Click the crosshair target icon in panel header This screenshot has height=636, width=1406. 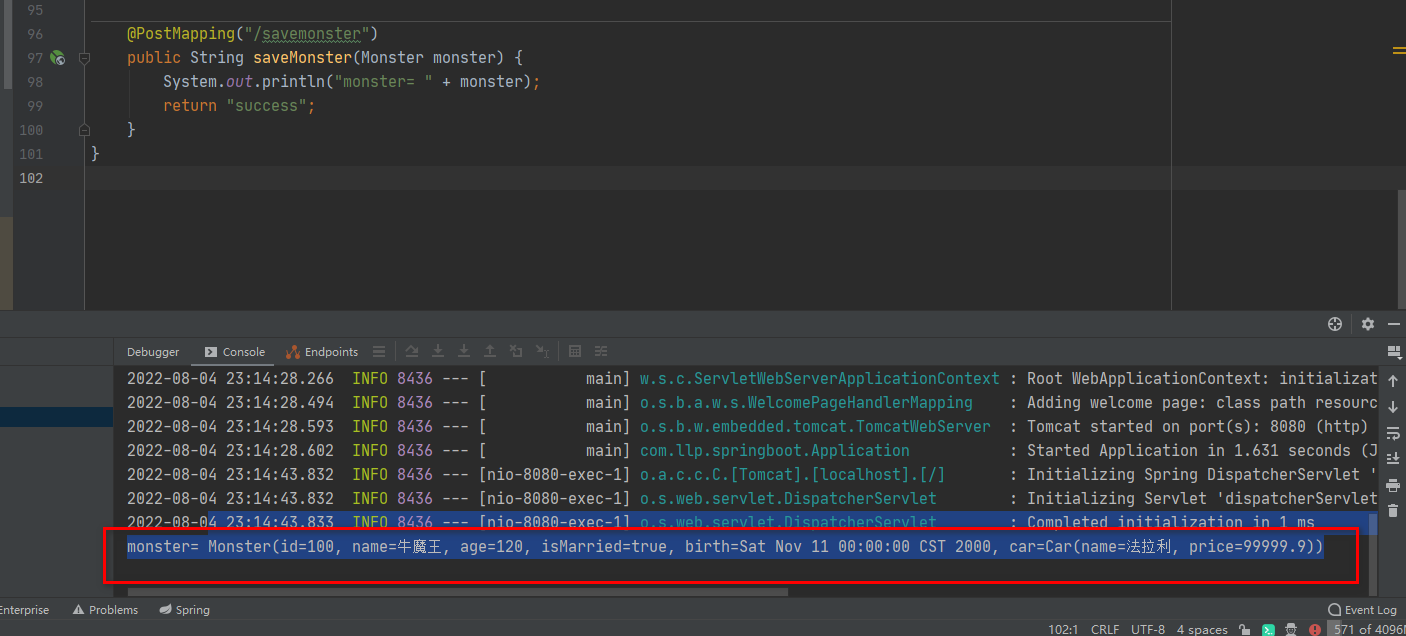[x=1334, y=324]
